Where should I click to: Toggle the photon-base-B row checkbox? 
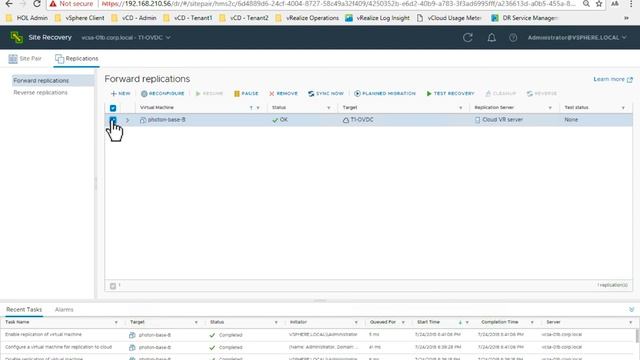pyautogui.click(x=113, y=120)
